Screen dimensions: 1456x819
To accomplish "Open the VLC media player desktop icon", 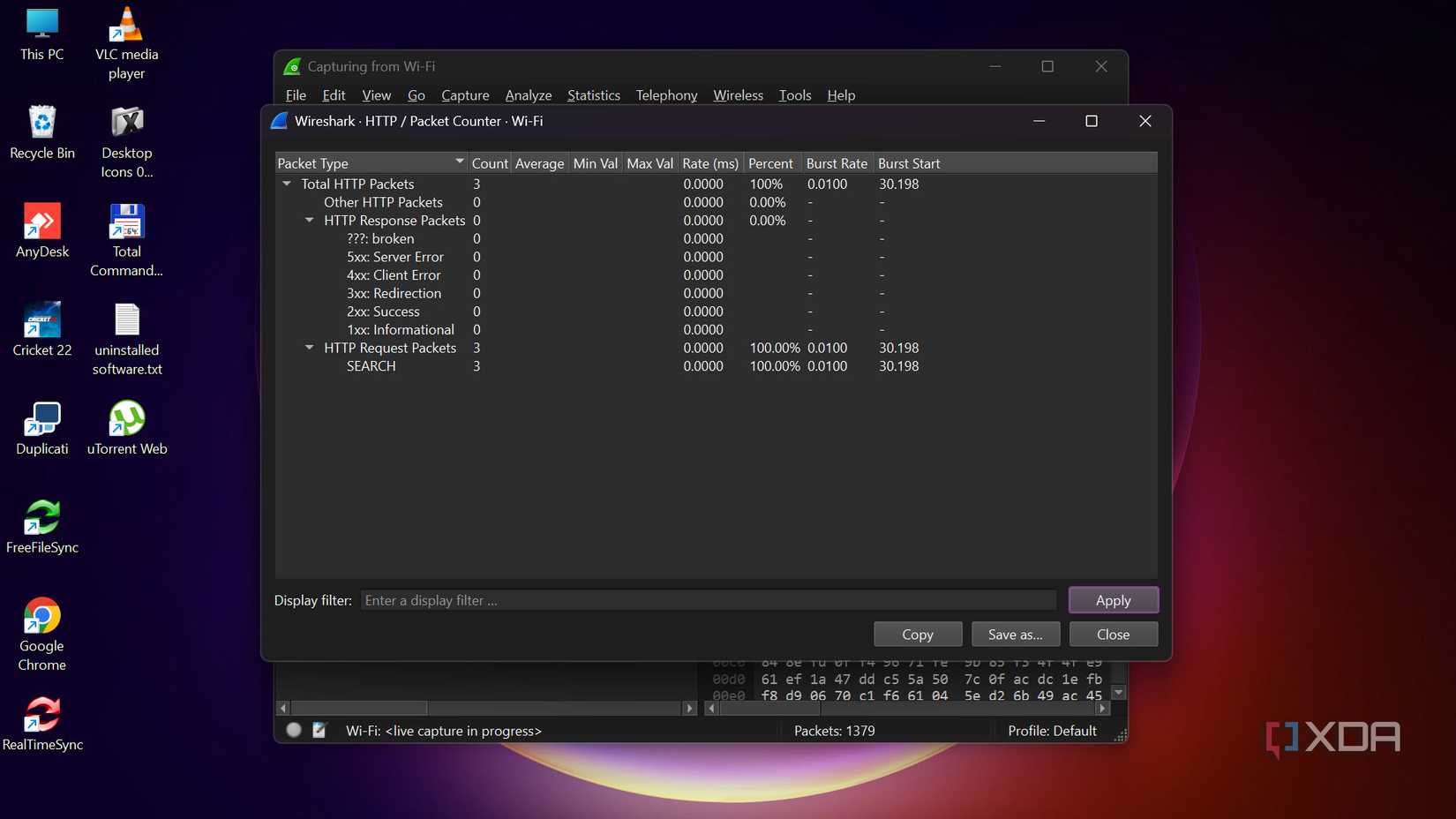I will tap(126, 26).
